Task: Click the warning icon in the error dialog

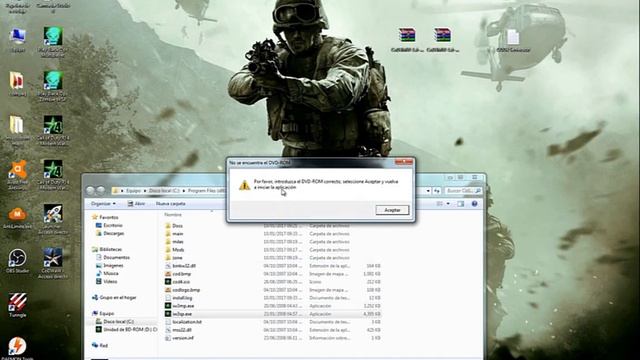Action: pyautogui.click(x=244, y=185)
